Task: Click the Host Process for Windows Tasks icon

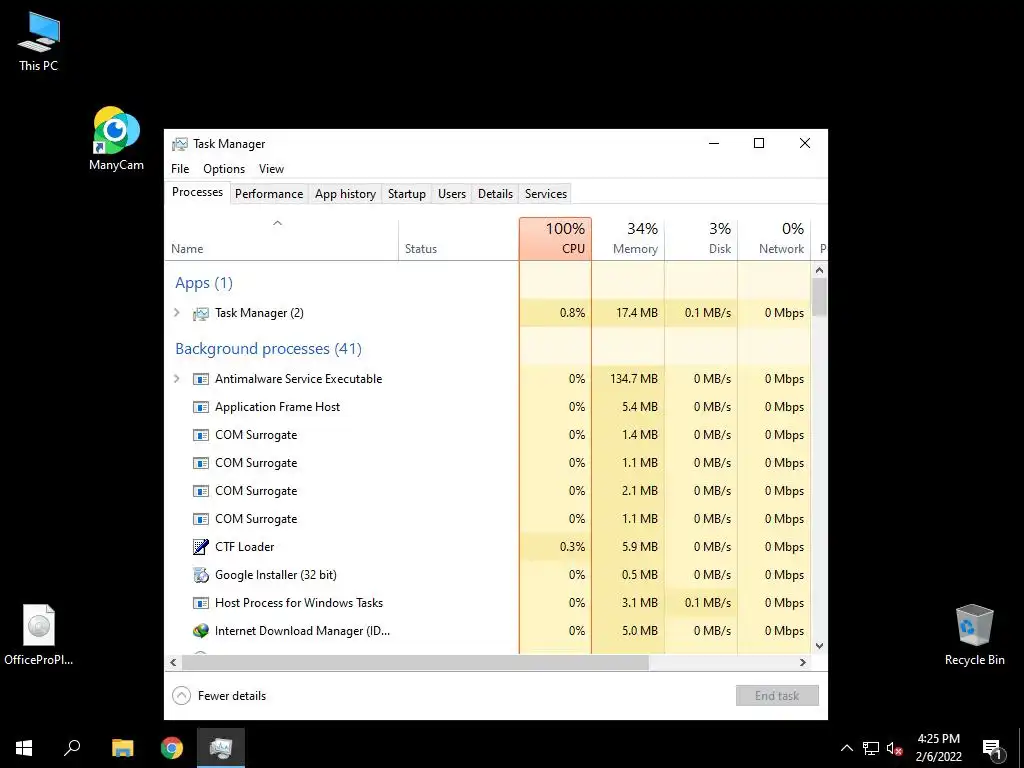Action: pyautogui.click(x=200, y=603)
